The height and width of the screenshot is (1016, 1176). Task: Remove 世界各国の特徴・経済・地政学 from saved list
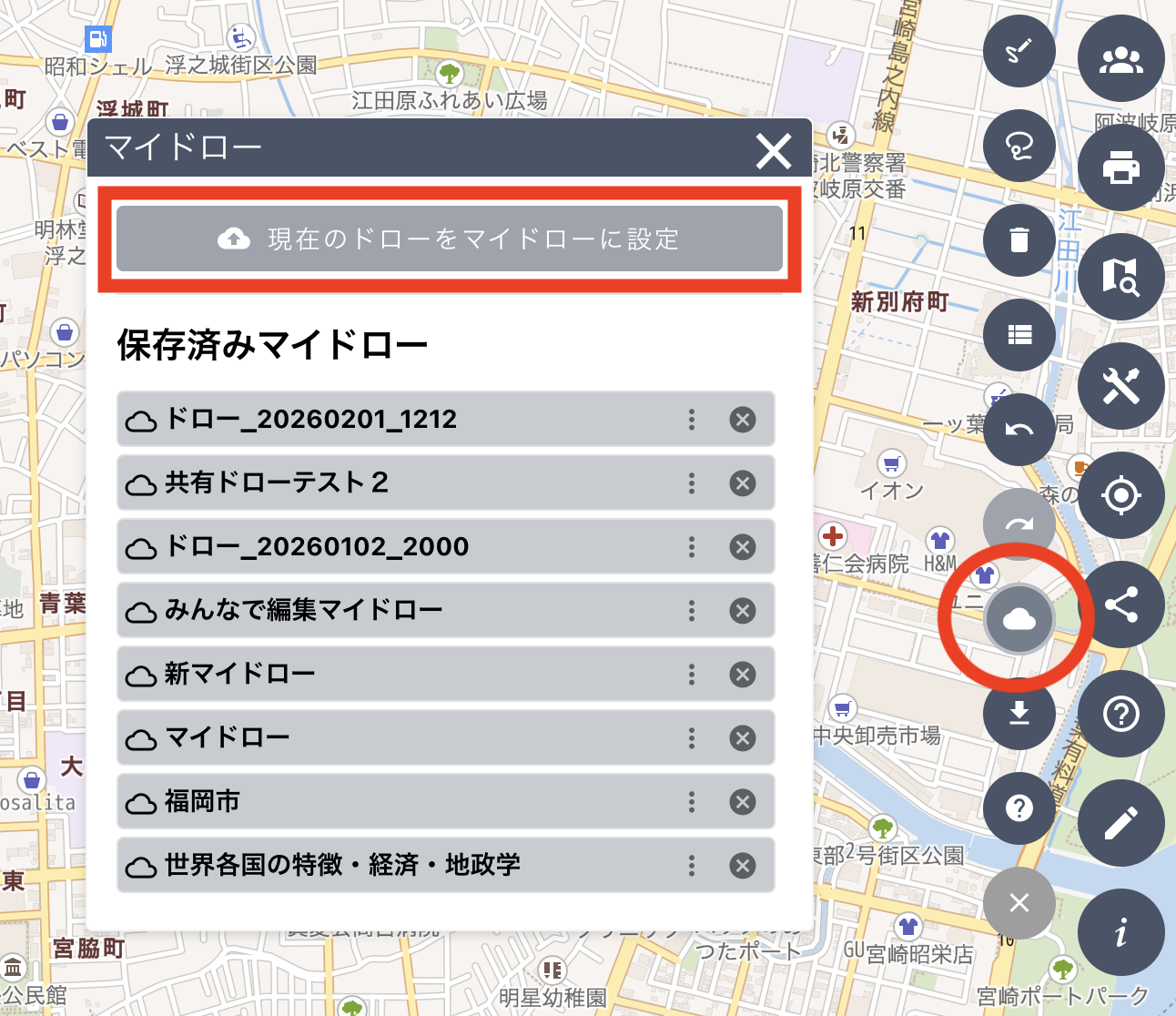(742, 866)
